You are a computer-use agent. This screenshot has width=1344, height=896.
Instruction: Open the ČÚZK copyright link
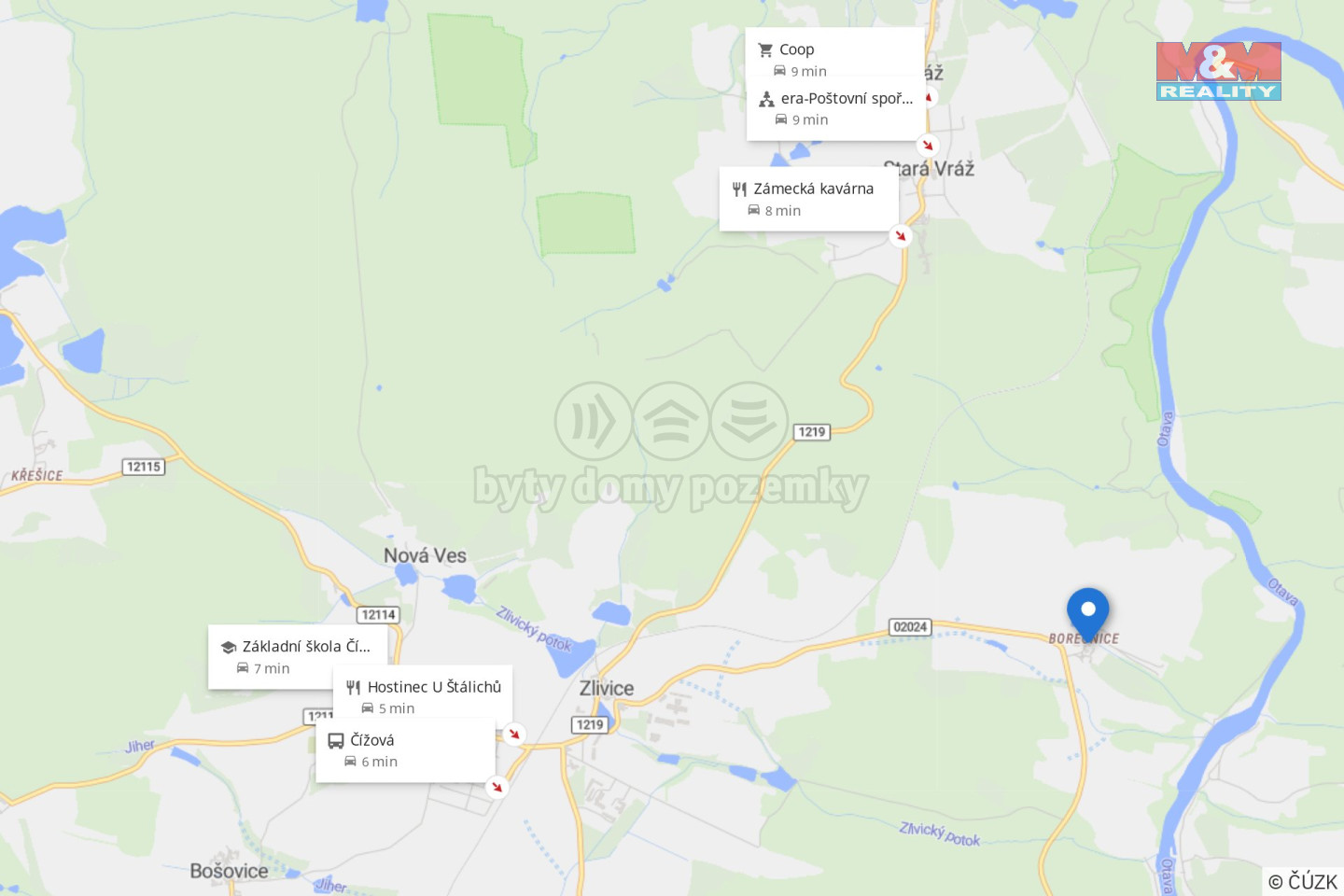1303,881
